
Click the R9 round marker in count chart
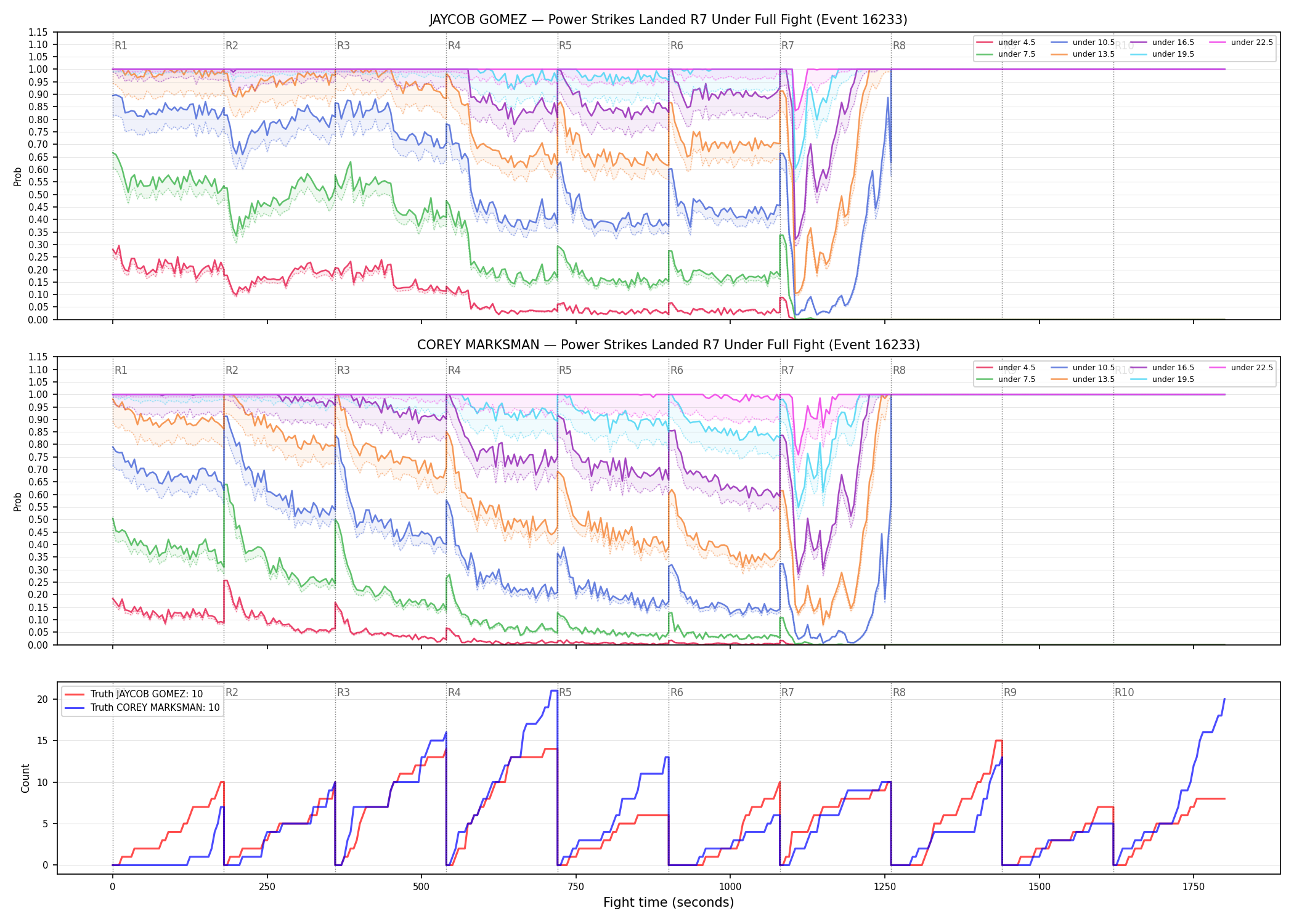coord(1010,692)
